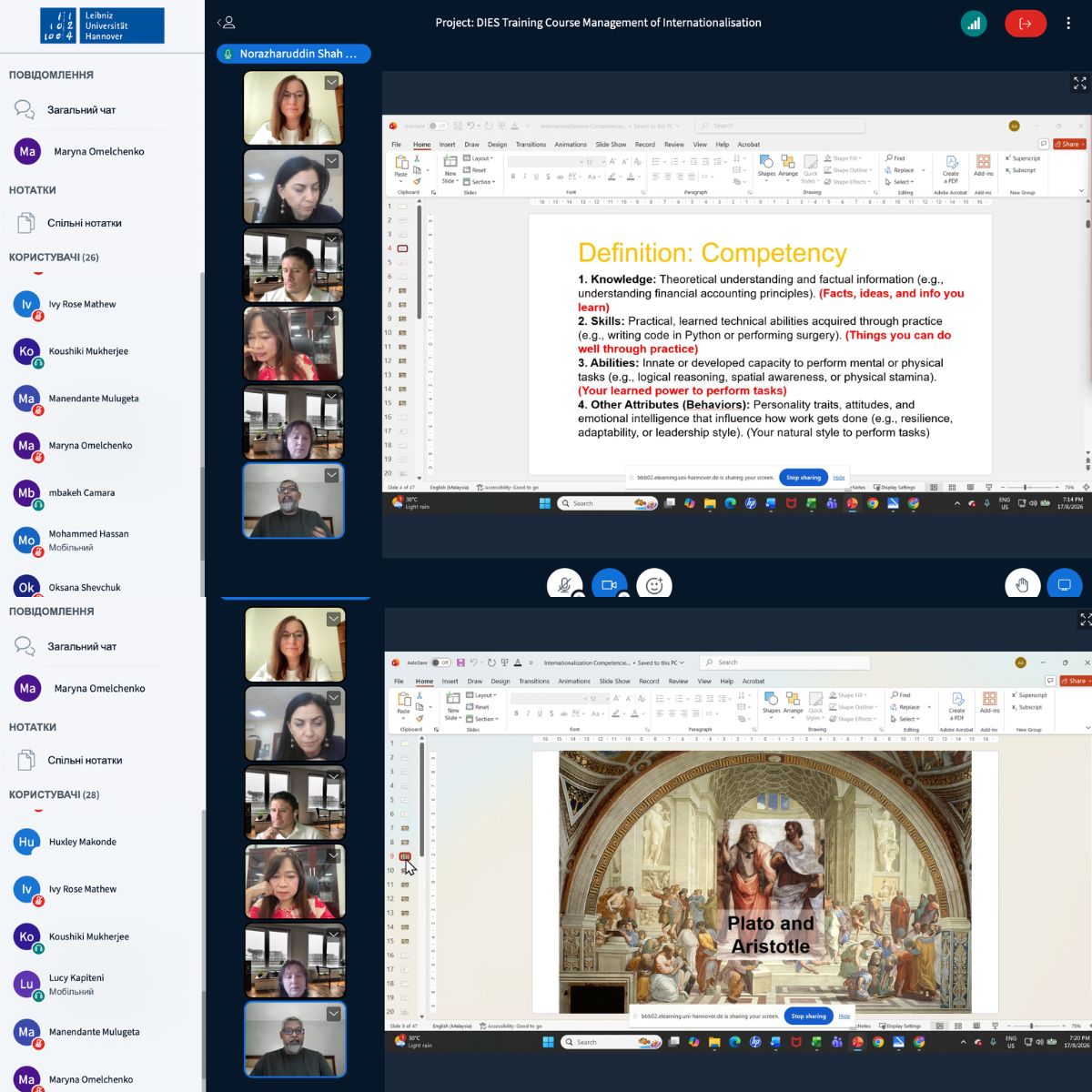The image size is (1092, 1092).
Task: Open Layout dropdown in Plato and Aristotle PowerPoint
Action: click(x=482, y=695)
